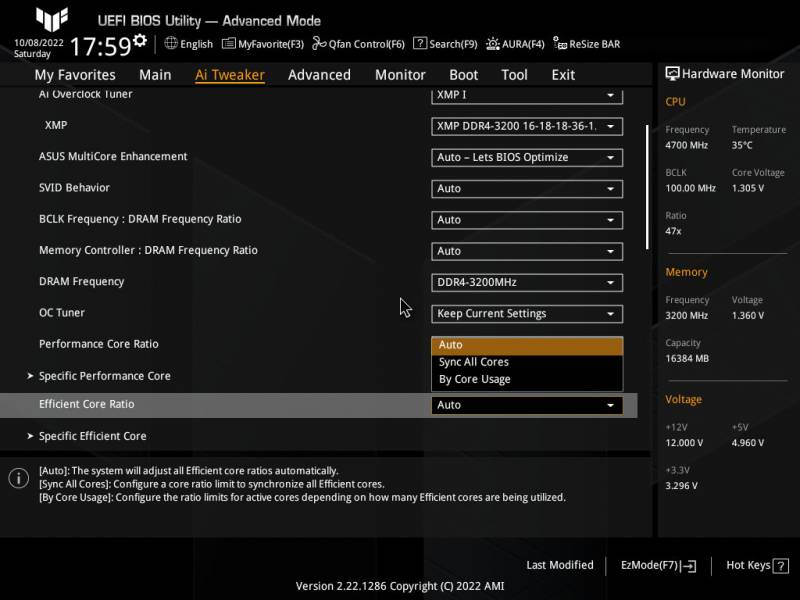This screenshot has height=600, width=800.
Task: Open settings via the clock gear icon
Action: (140, 40)
